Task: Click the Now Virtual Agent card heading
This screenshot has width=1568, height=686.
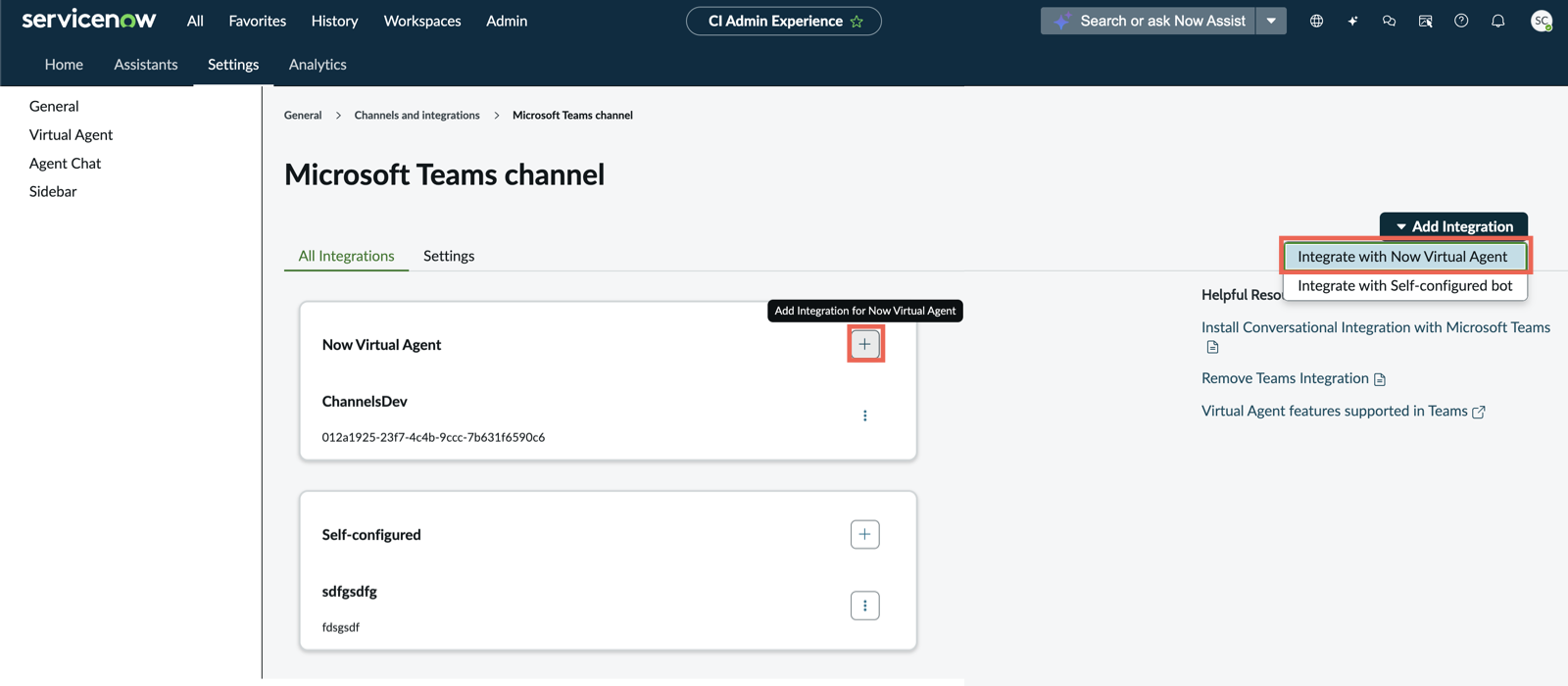Action: click(381, 345)
